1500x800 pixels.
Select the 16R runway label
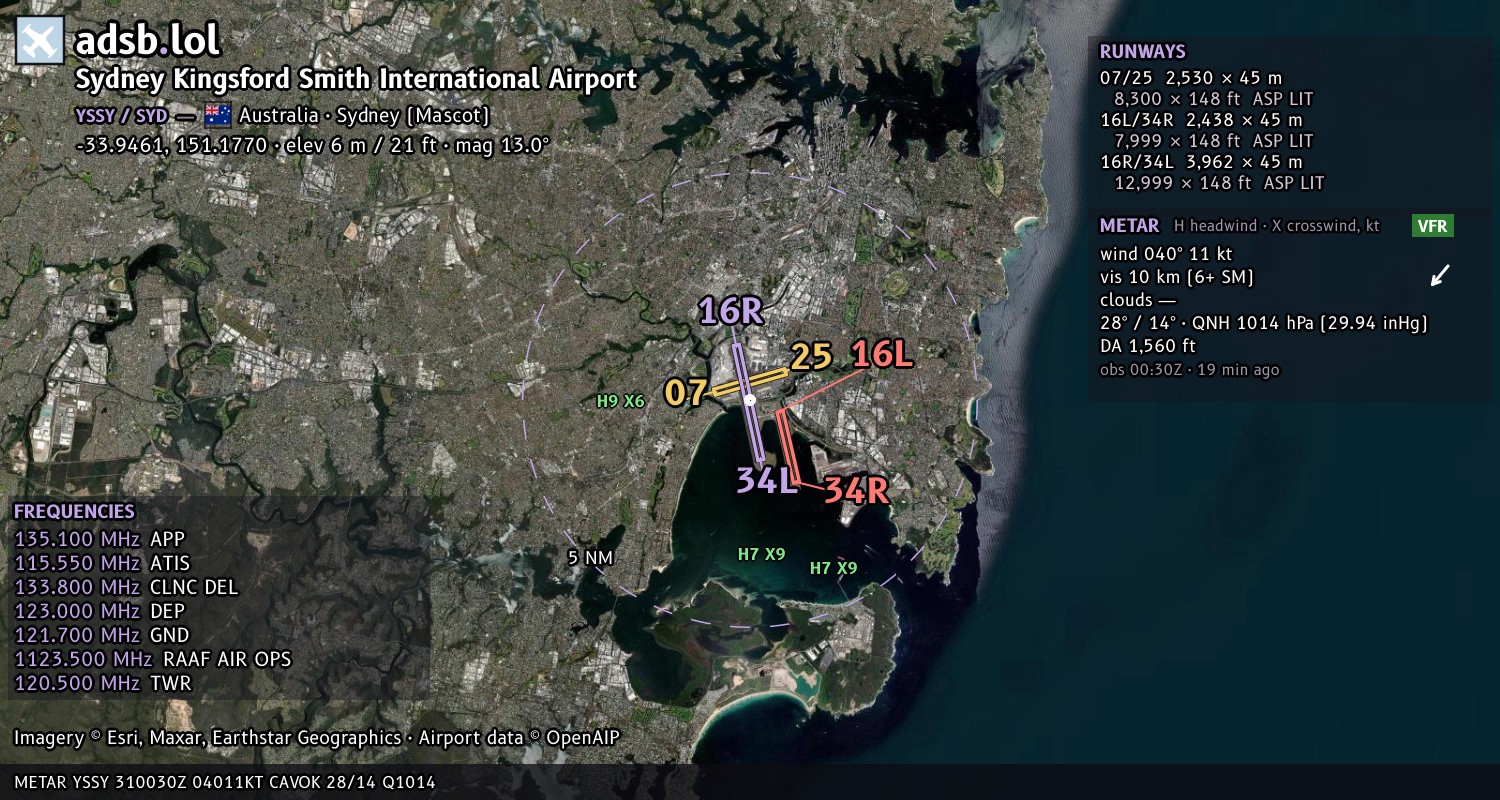[x=731, y=311]
